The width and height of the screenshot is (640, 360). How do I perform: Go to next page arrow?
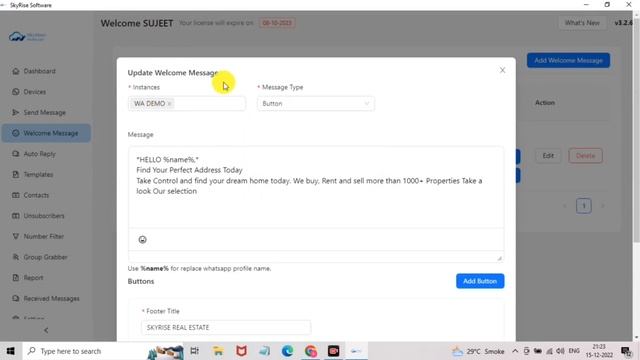point(602,206)
